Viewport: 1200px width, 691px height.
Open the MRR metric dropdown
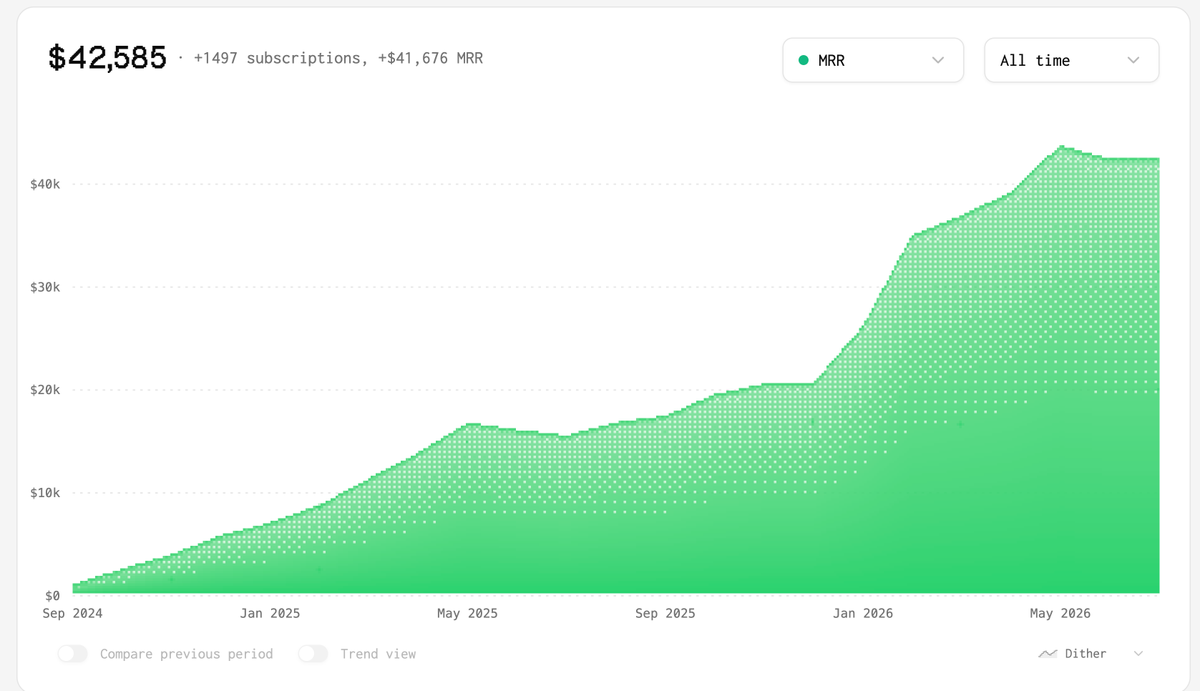(873, 60)
